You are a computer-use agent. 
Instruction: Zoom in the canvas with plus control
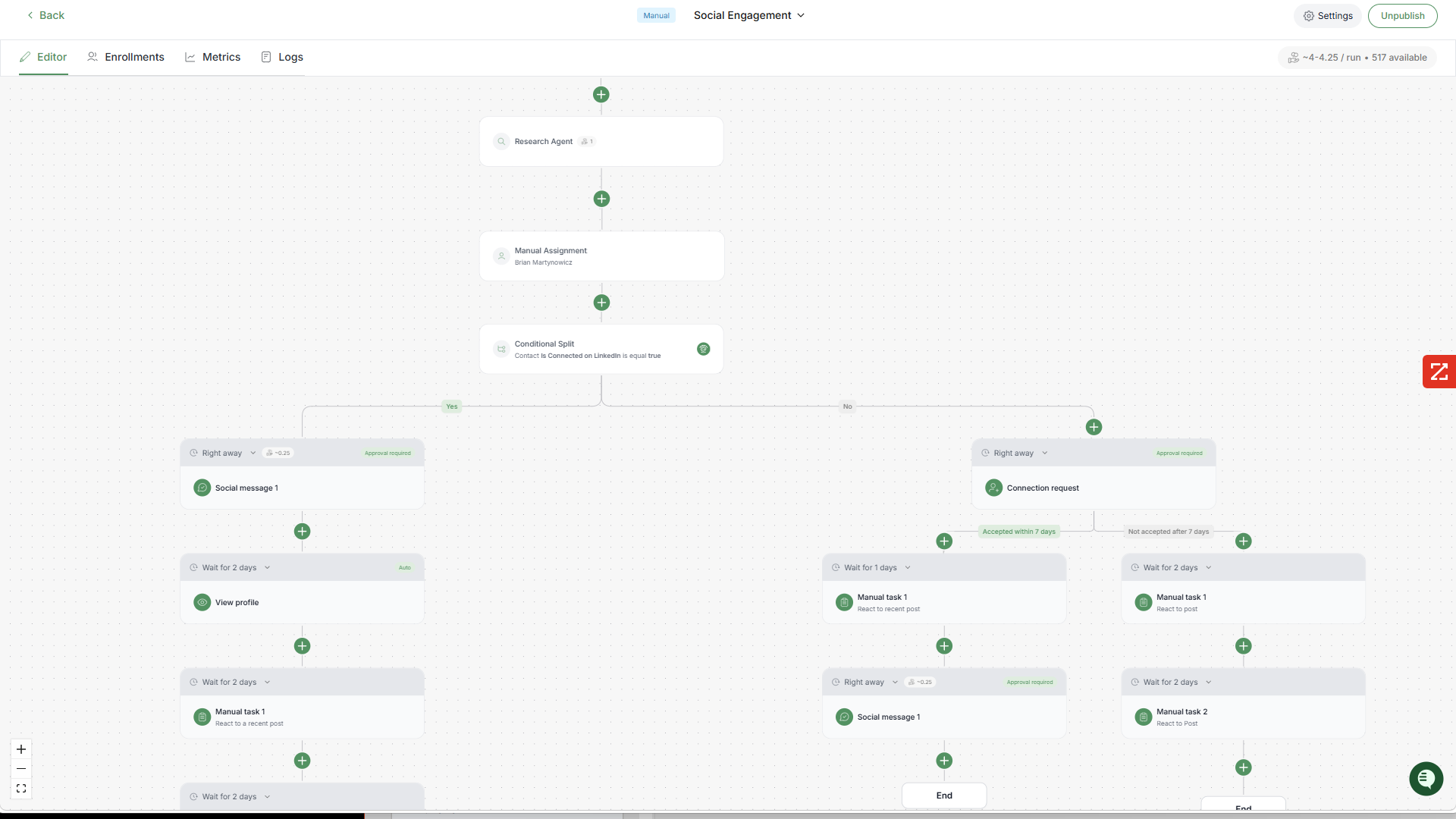coord(21,749)
